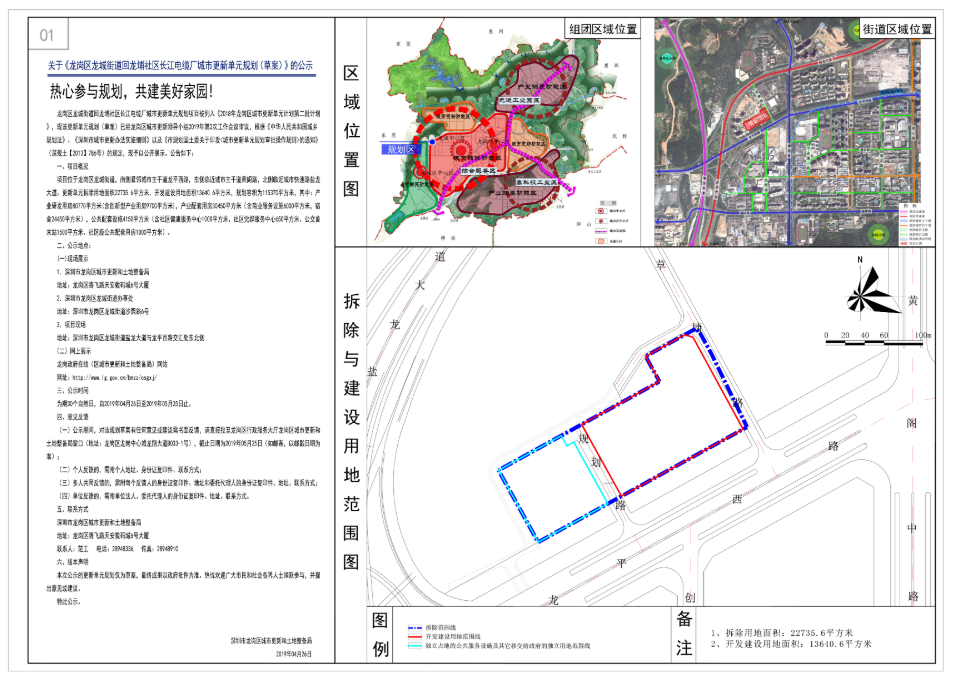Select the slogan '热心参与规划，共建美好家园!'
953x680 pixels.
click(131, 92)
